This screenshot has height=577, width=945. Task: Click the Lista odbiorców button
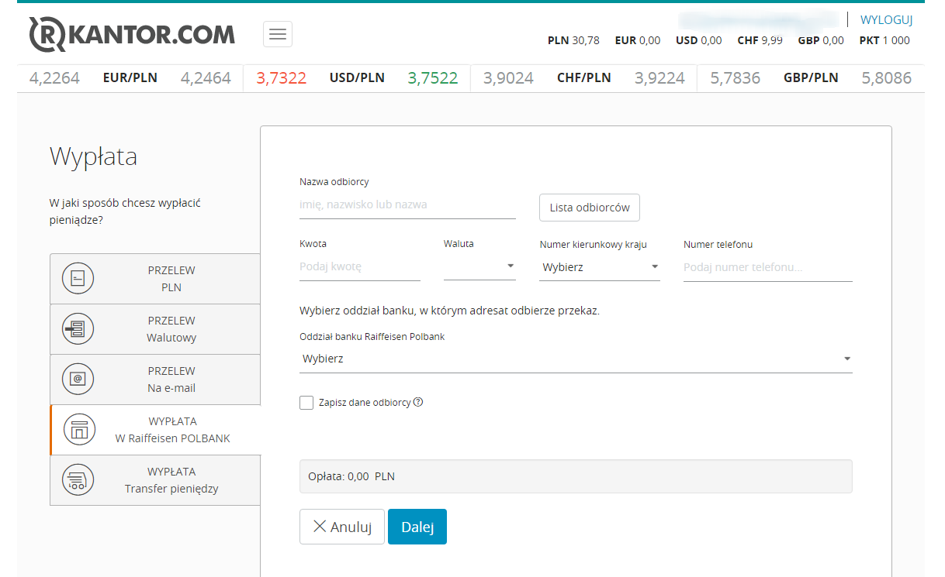click(x=589, y=207)
